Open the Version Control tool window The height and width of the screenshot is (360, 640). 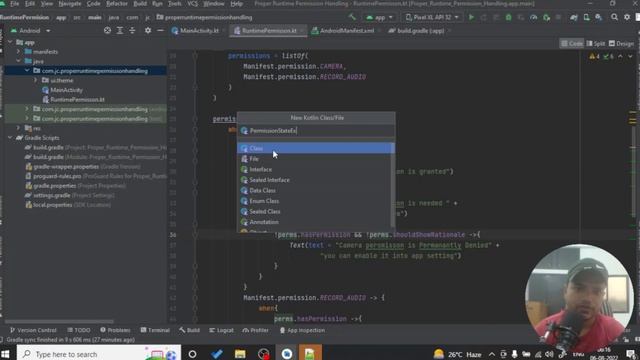[x=33, y=330]
